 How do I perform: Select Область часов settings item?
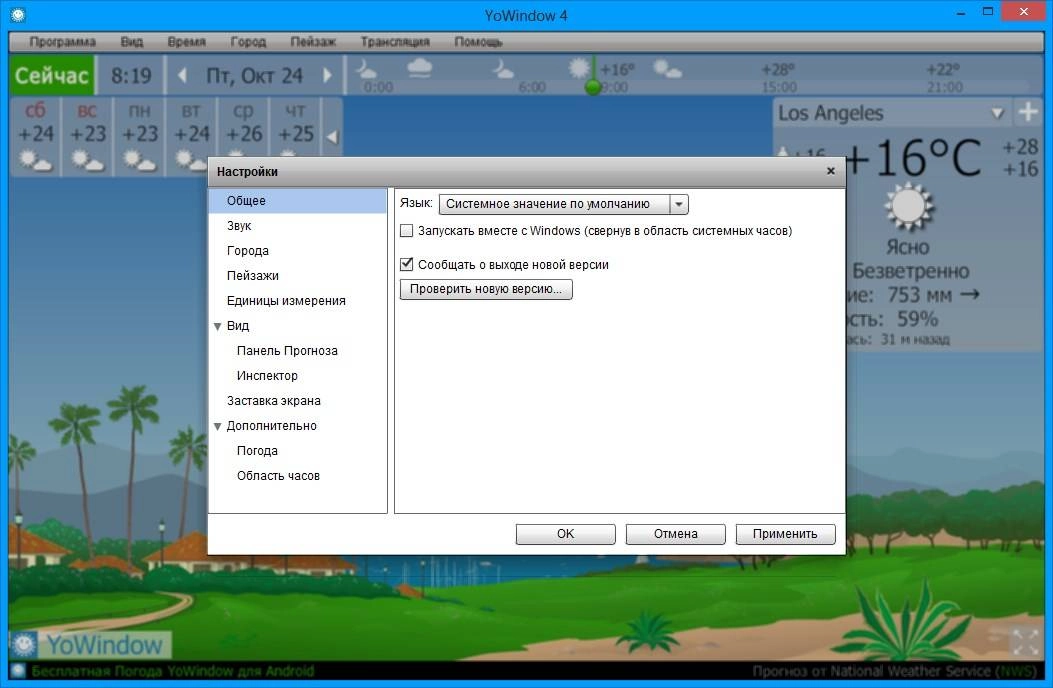click(x=297, y=476)
